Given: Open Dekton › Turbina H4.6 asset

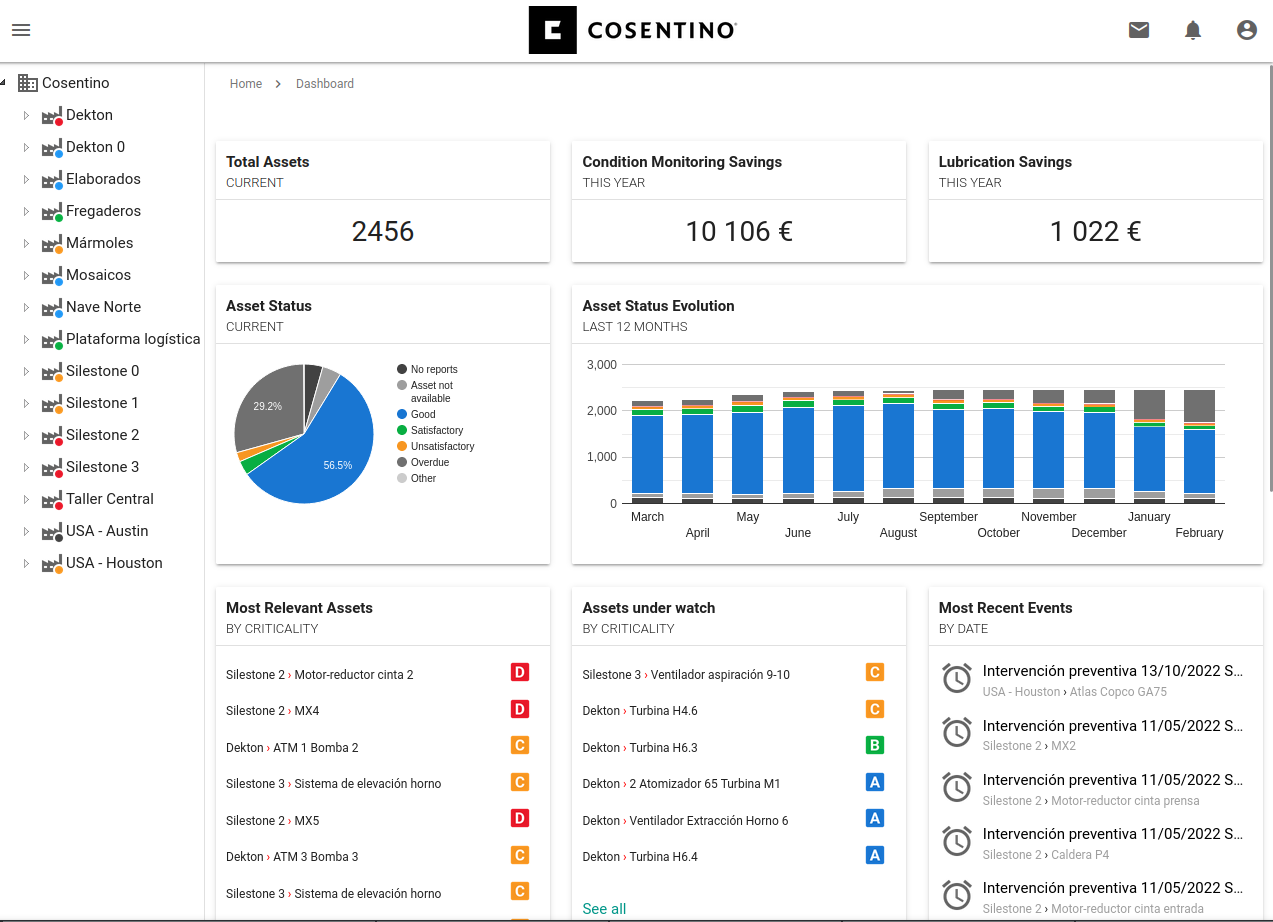Looking at the screenshot, I should 640,711.
